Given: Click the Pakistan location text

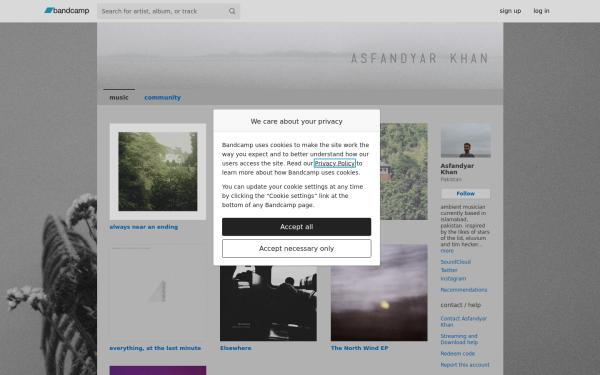Looking at the screenshot, I should 451,179.
